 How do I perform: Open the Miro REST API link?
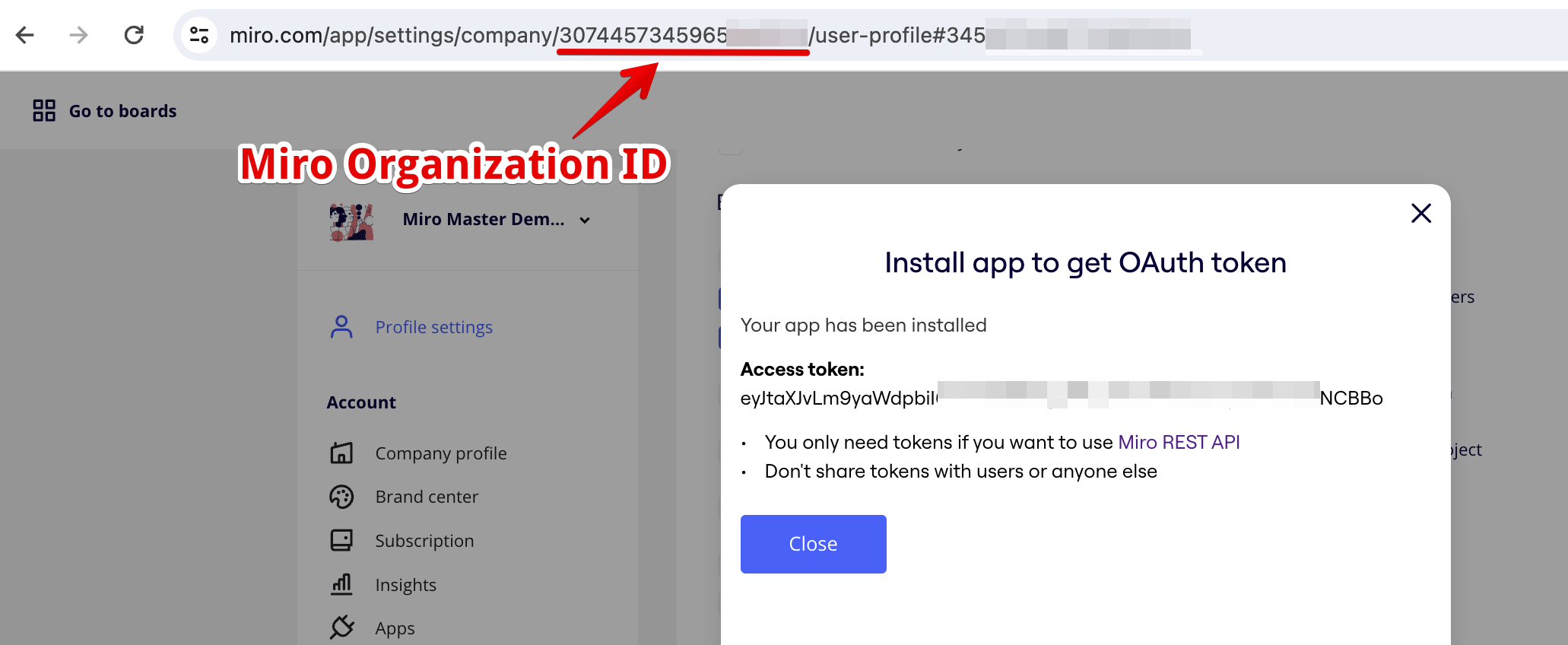click(1179, 443)
